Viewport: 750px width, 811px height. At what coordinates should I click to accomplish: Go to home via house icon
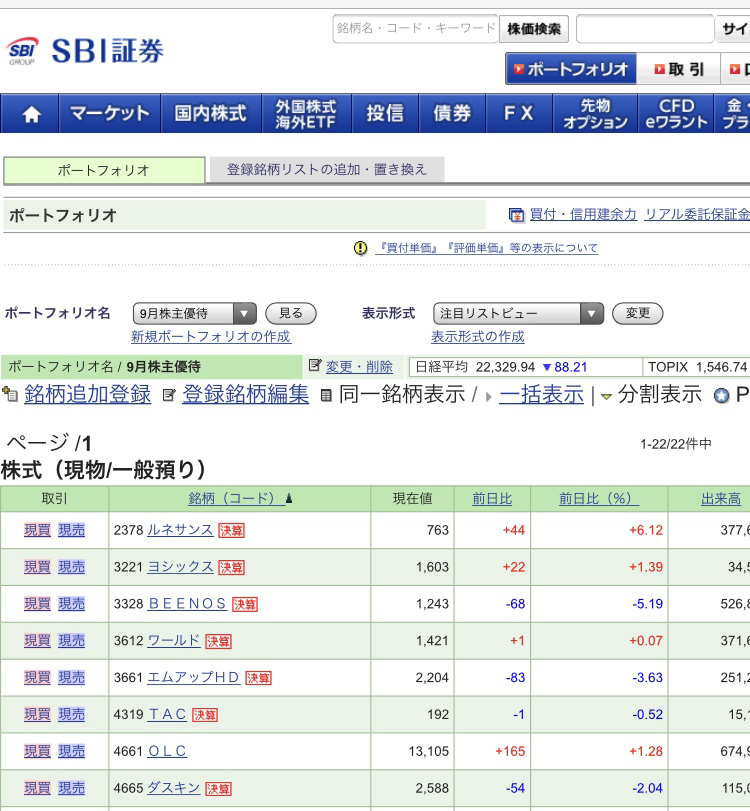tap(31, 114)
